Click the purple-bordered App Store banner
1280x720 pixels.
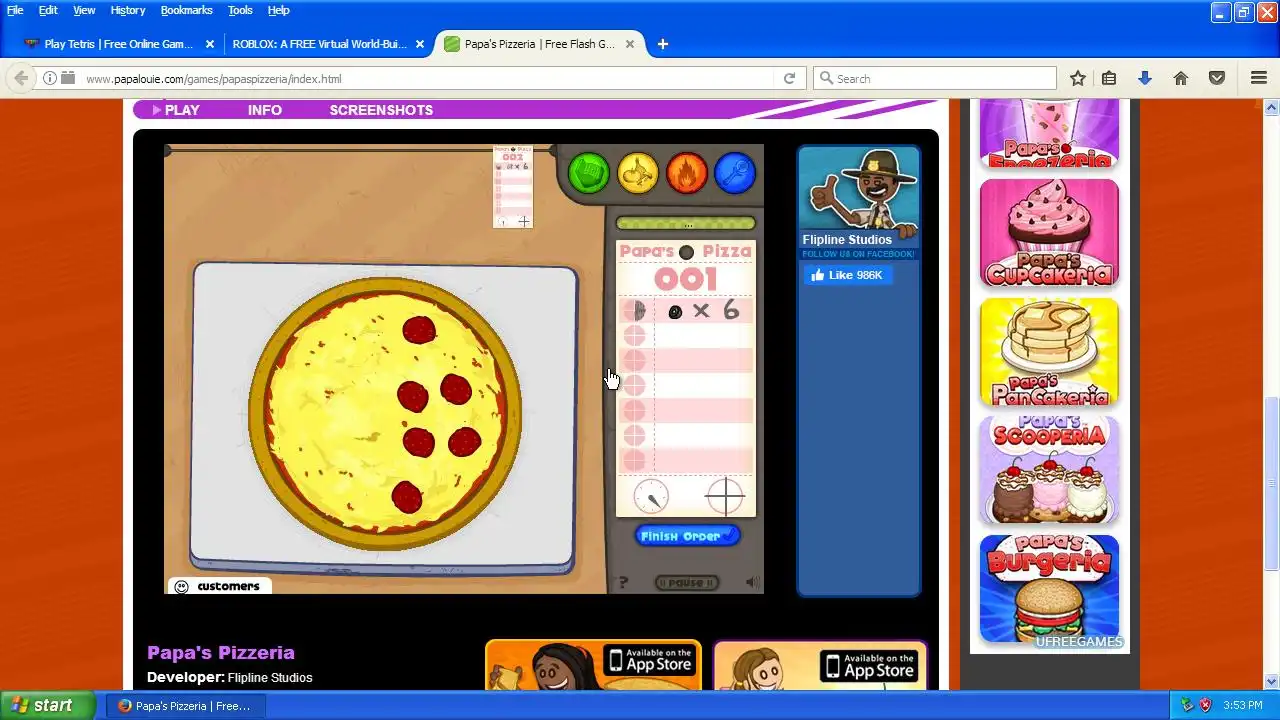point(820,665)
